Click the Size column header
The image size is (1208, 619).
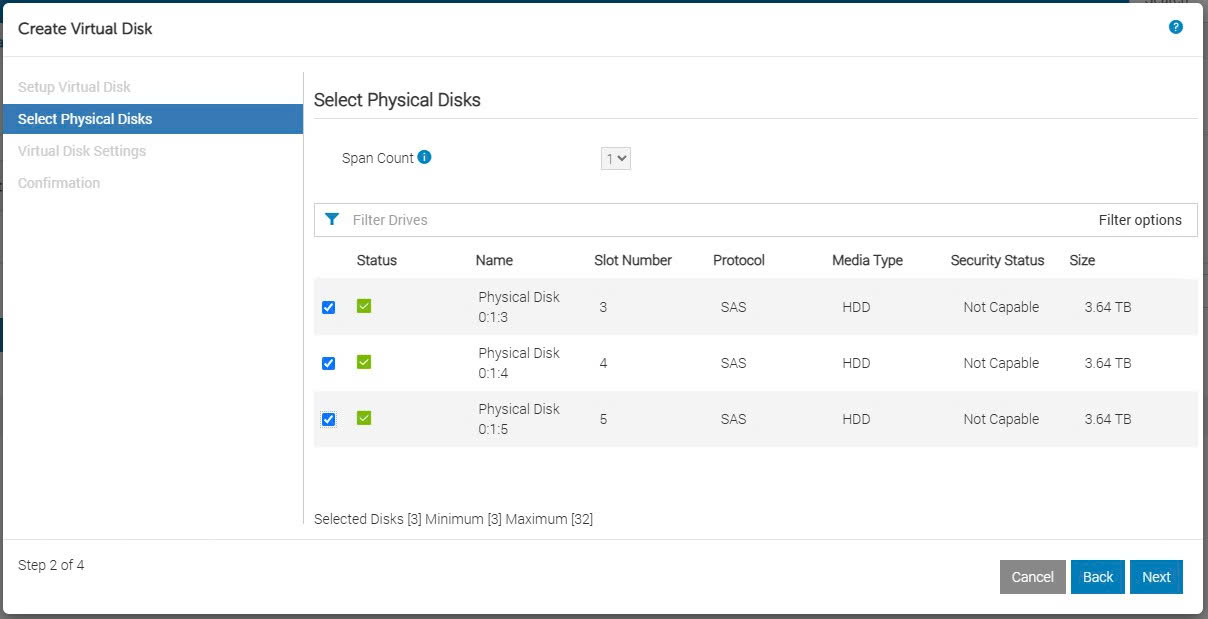1082,260
